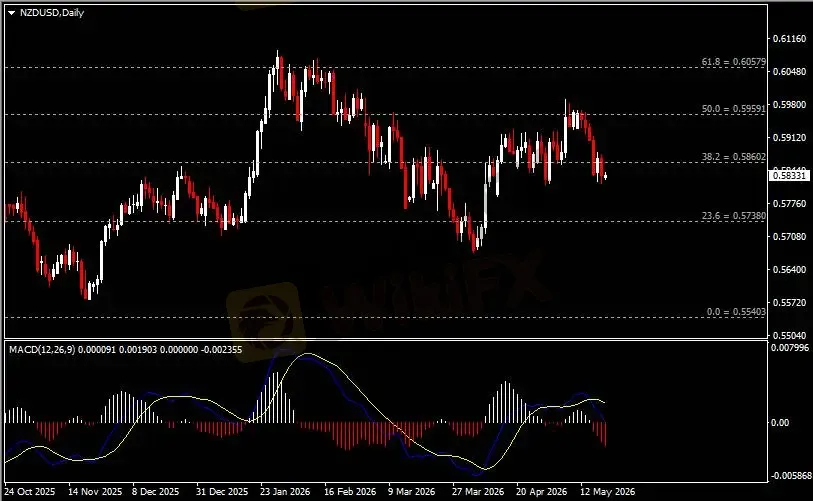Screen dimensions: 813x501
Task: Click the MACD(12,26,9) indicator label
Action: (x=42, y=350)
